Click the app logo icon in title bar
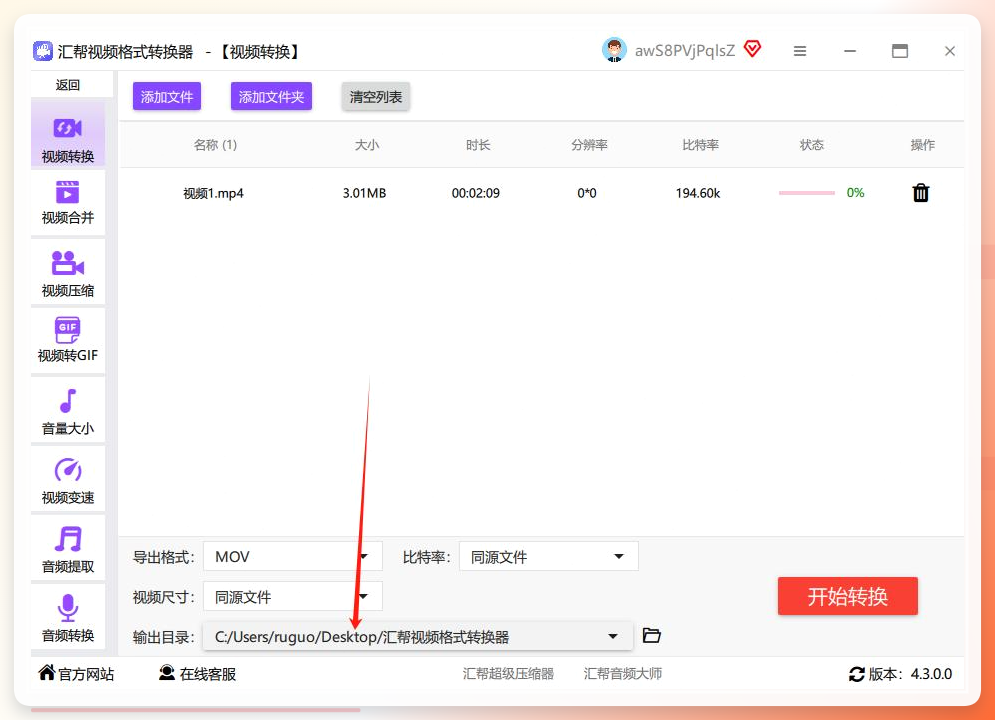This screenshot has width=995, height=720. point(43,51)
